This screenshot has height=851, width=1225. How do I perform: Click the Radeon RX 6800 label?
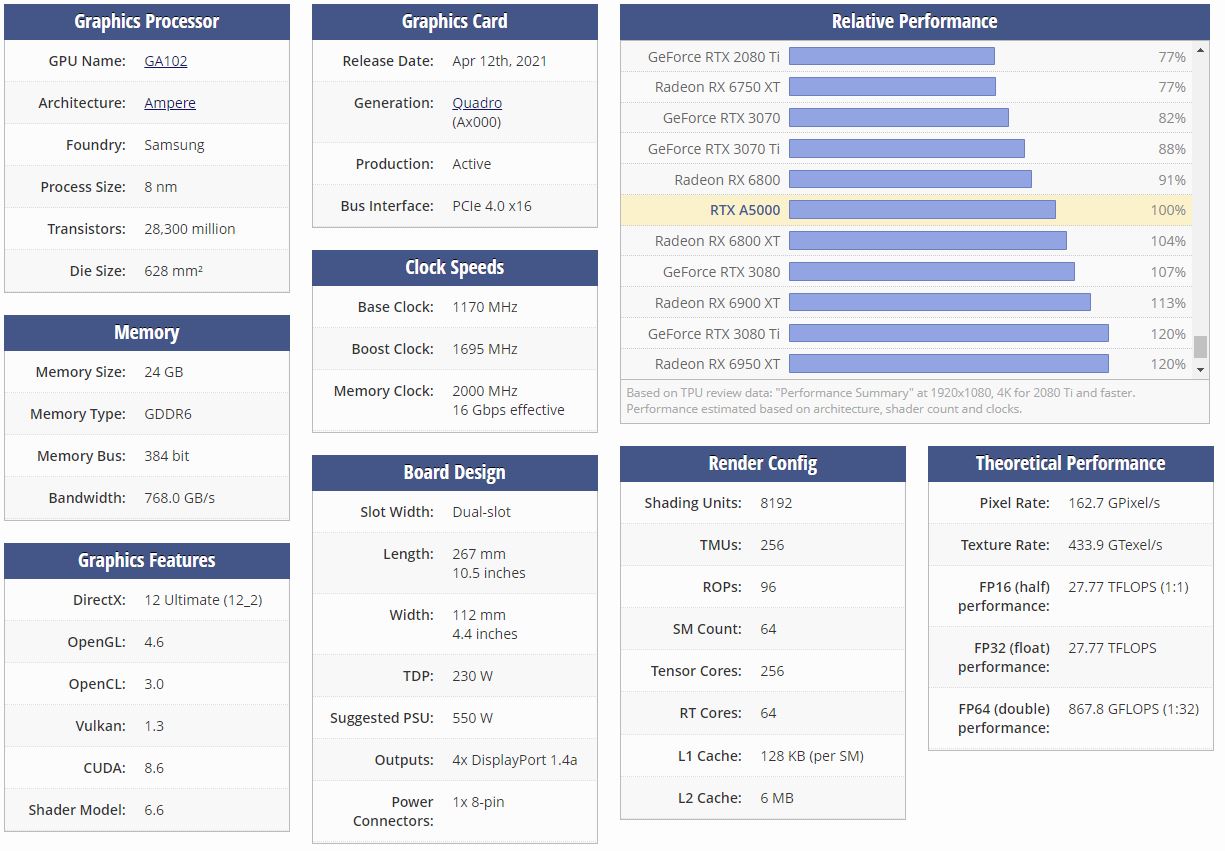tap(727, 180)
